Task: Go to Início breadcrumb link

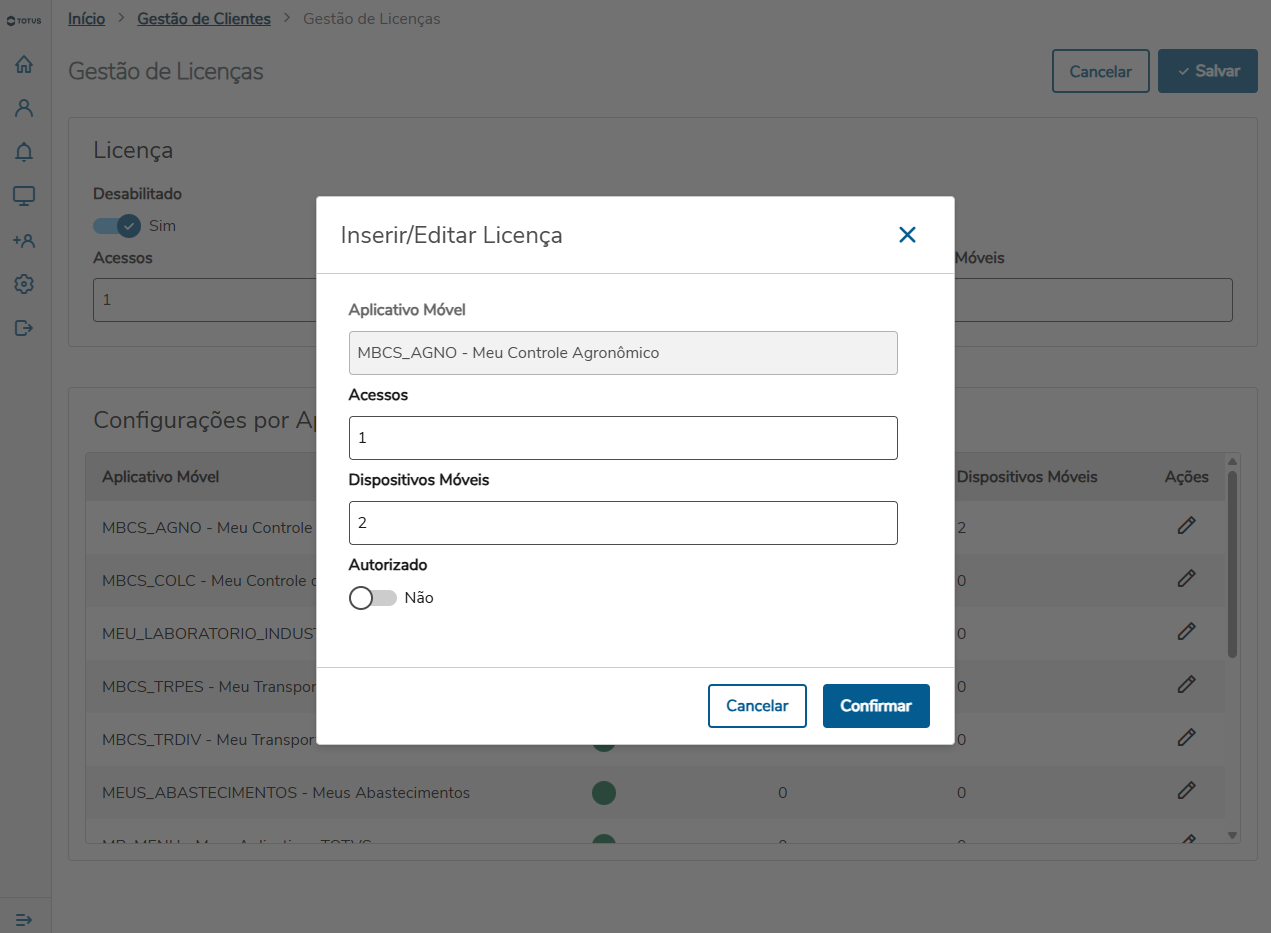Action: coord(86,19)
